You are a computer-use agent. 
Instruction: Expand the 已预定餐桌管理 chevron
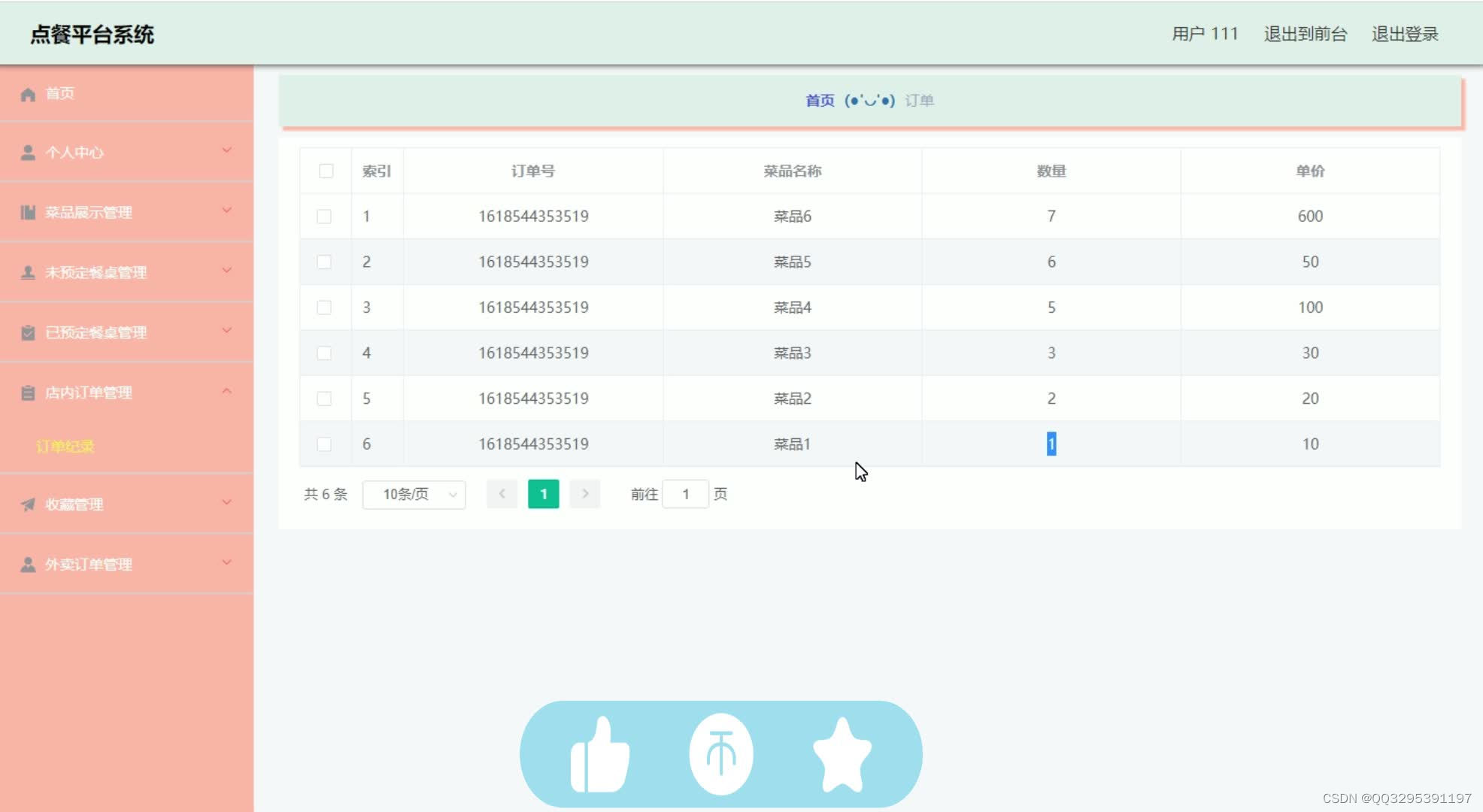(x=226, y=331)
